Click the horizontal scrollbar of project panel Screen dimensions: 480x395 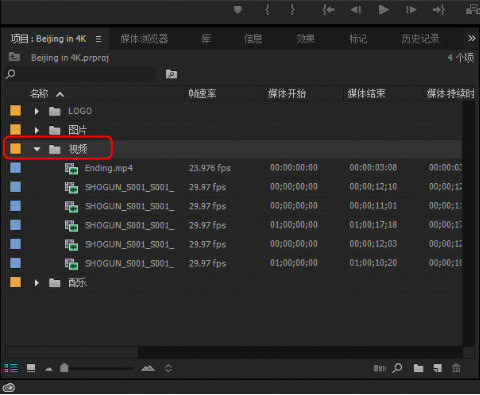coord(72,352)
